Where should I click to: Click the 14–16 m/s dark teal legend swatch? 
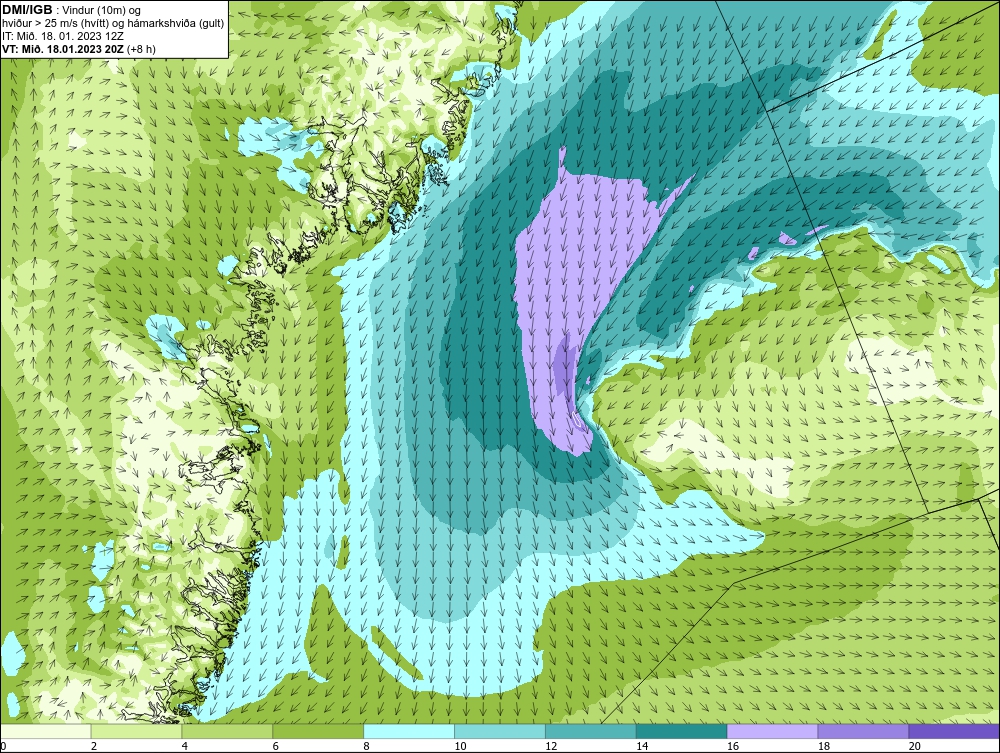[682, 731]
